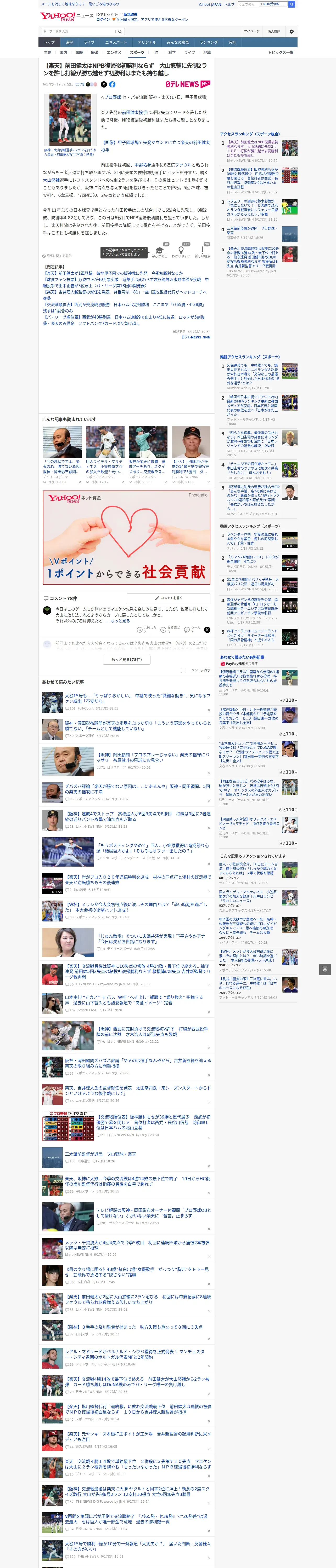The image size is (336, 1568).
Task: Click the Yahoo! JAPAN news logo
Action: 66,16
